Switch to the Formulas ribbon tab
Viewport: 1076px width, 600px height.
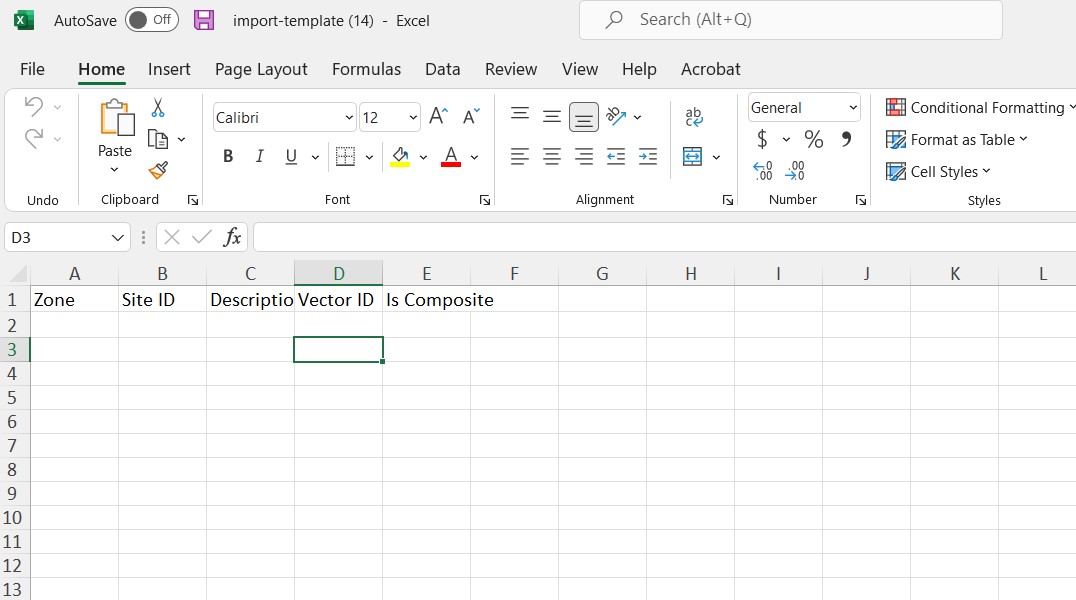(366, 69)
